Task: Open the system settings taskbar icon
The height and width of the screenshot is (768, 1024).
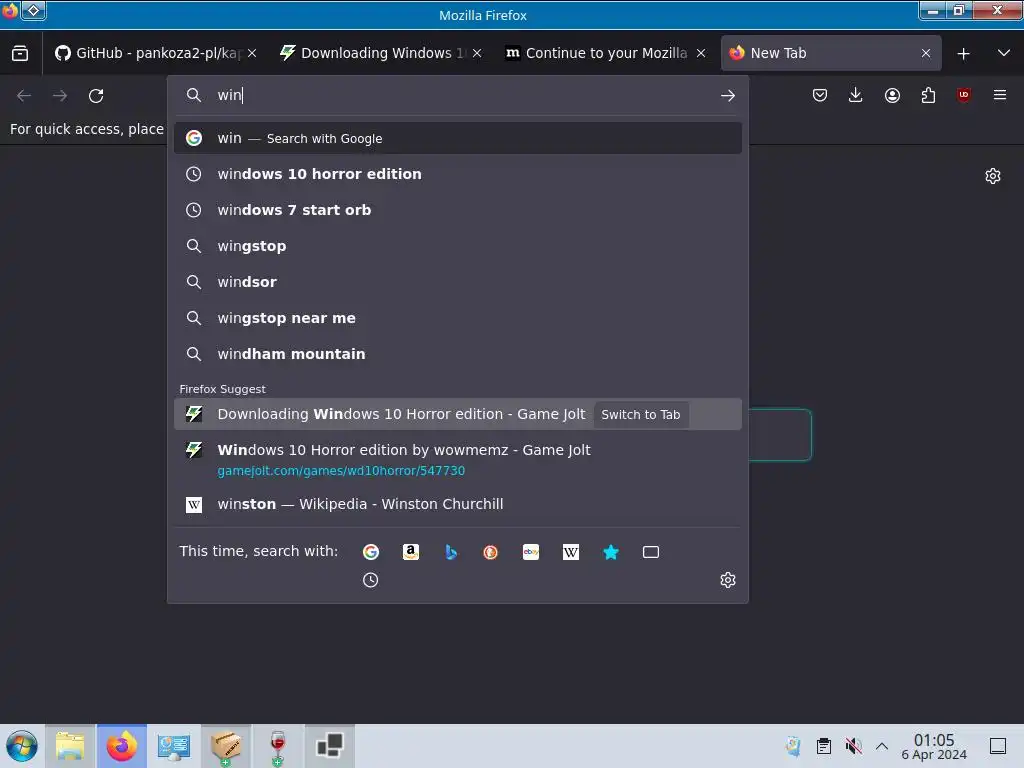Action: [x=174, y=746]
